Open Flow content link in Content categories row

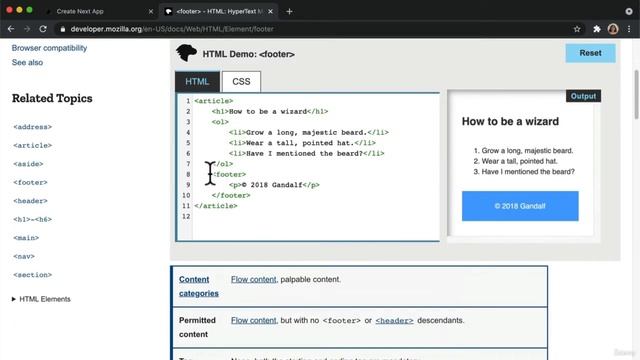(x=253, y=280)
